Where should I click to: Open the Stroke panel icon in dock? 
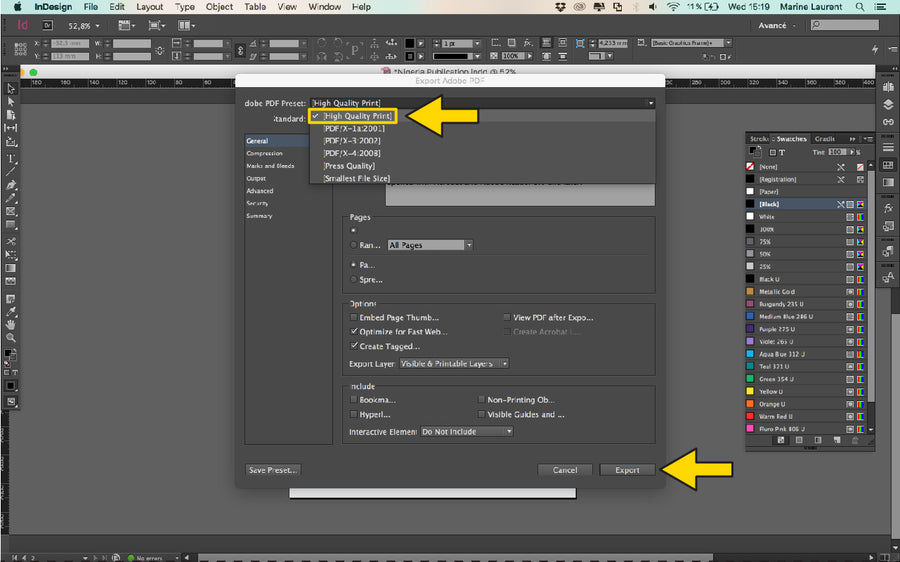click(888, 148)
